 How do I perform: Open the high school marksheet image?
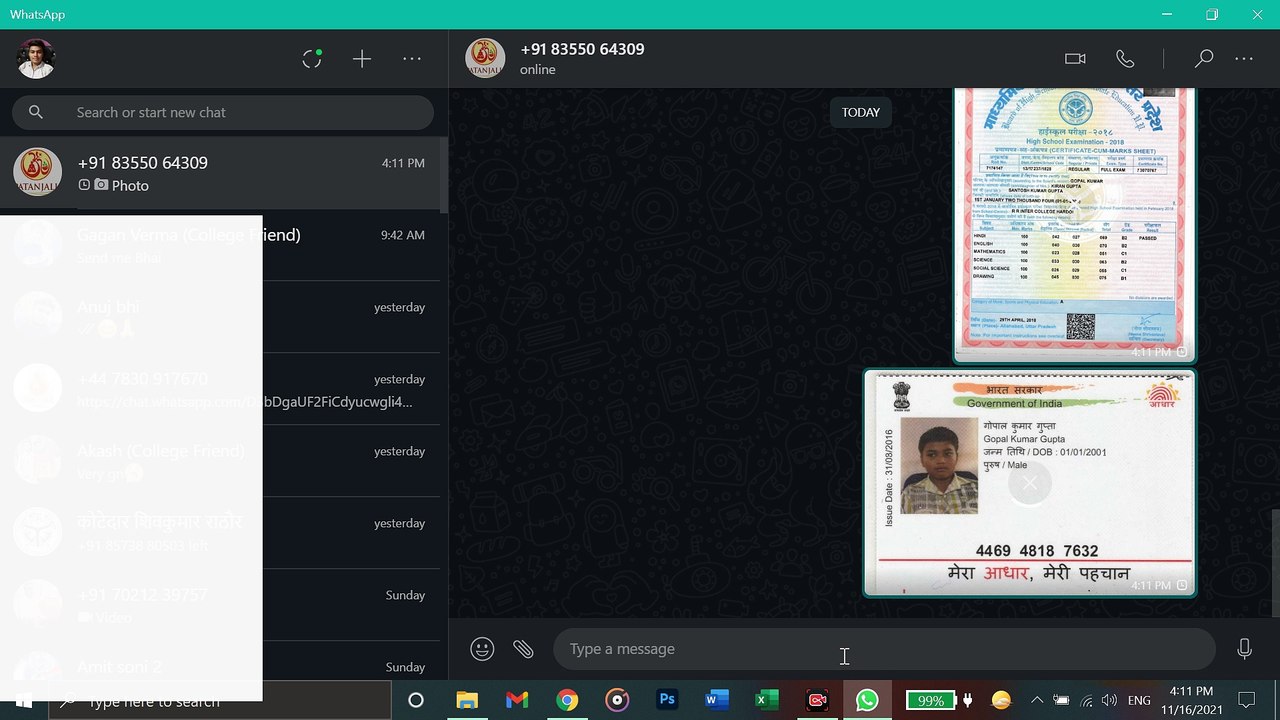click(1075, 224)
